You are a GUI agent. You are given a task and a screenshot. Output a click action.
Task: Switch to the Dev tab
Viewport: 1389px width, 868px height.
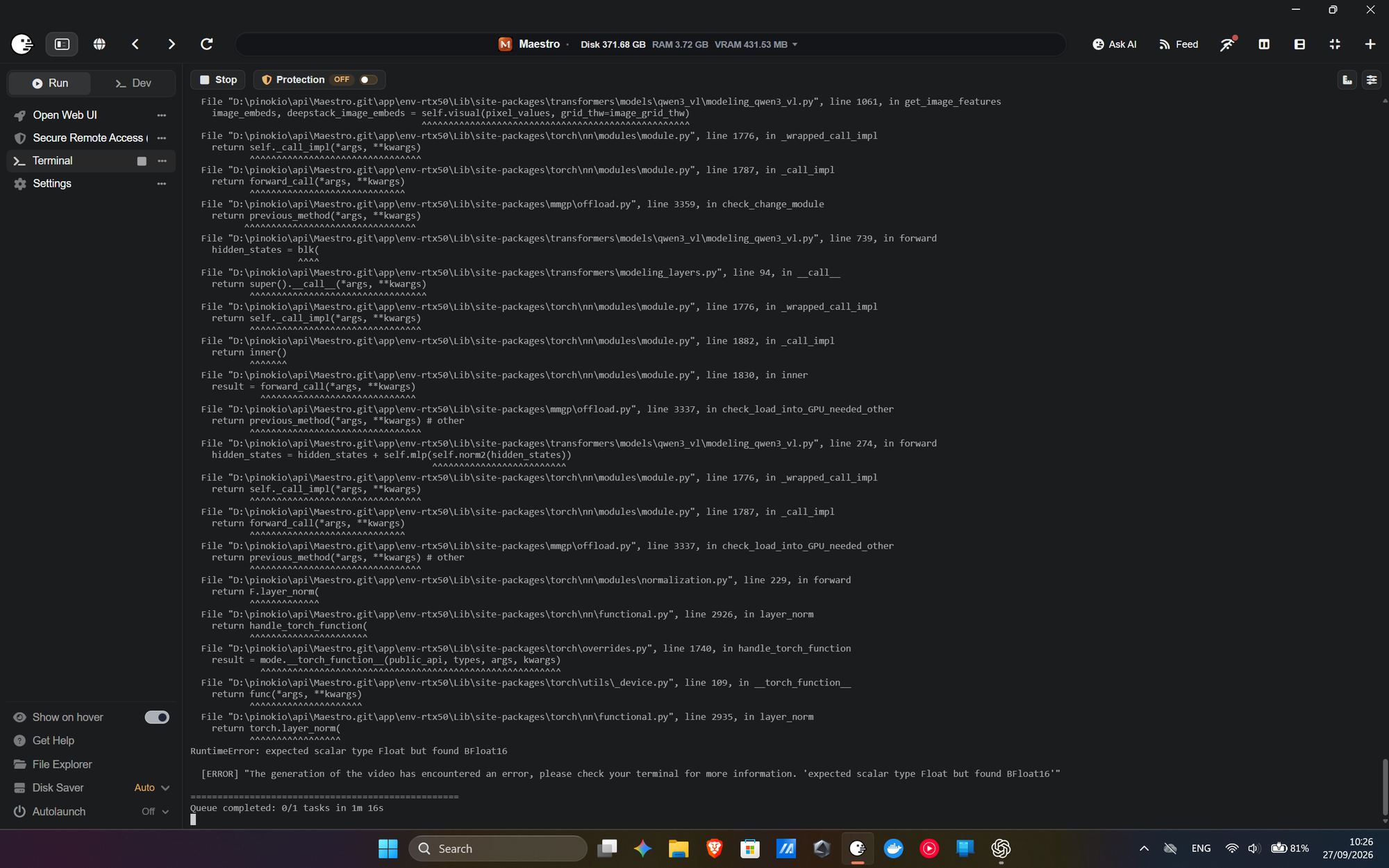coord(133,83)
